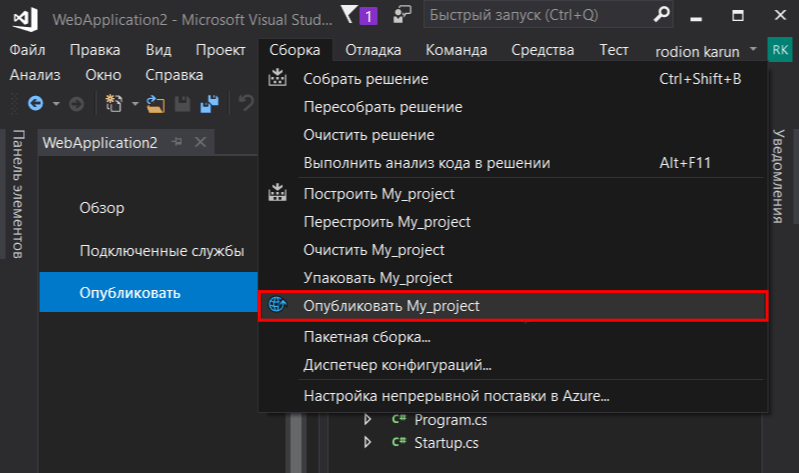Viewport: 799px width, 473px height.
Task: Expand the Program.cs tree node
Action: point(367,419)
